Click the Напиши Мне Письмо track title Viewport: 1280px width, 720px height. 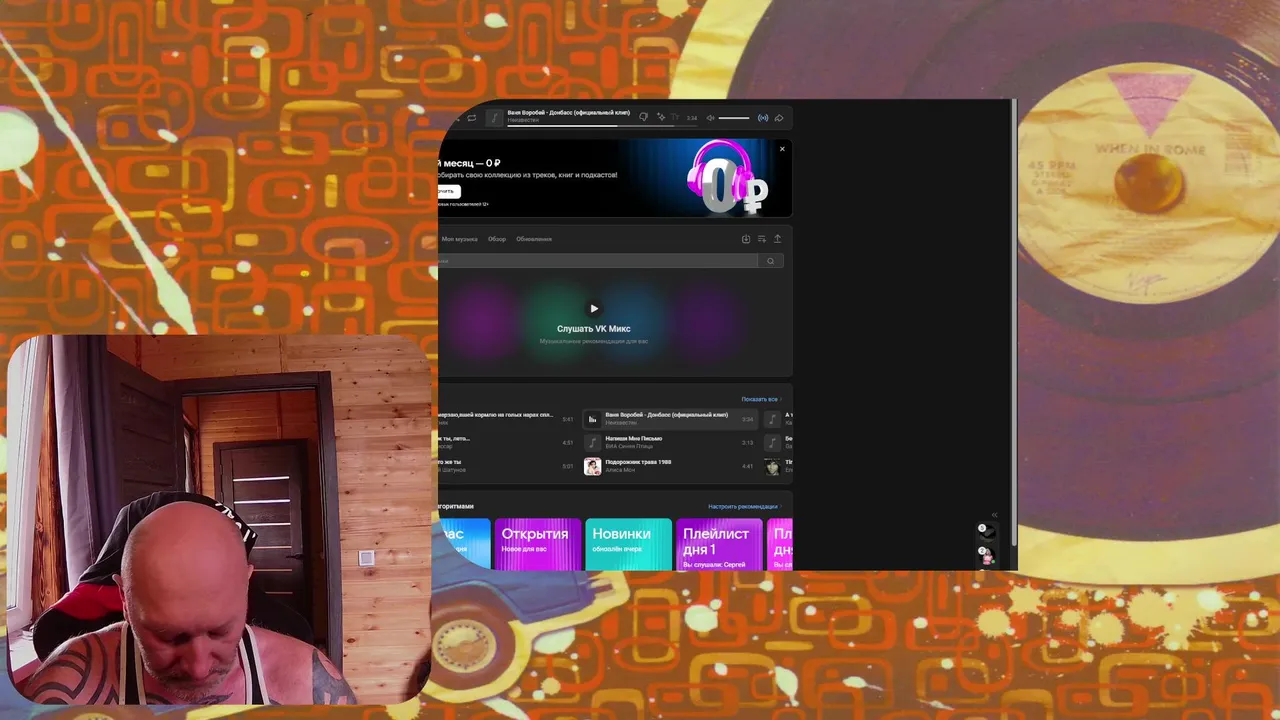pos(634,439)
